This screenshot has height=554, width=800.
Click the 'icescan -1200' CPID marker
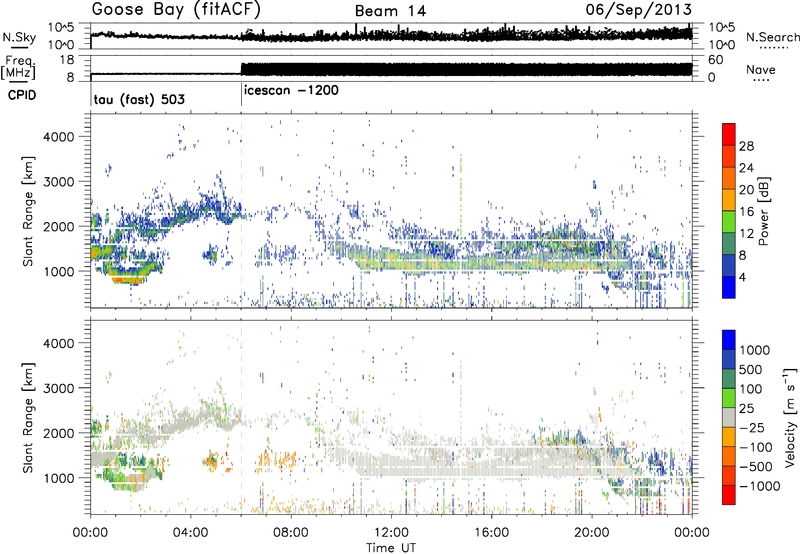[291, 91]
